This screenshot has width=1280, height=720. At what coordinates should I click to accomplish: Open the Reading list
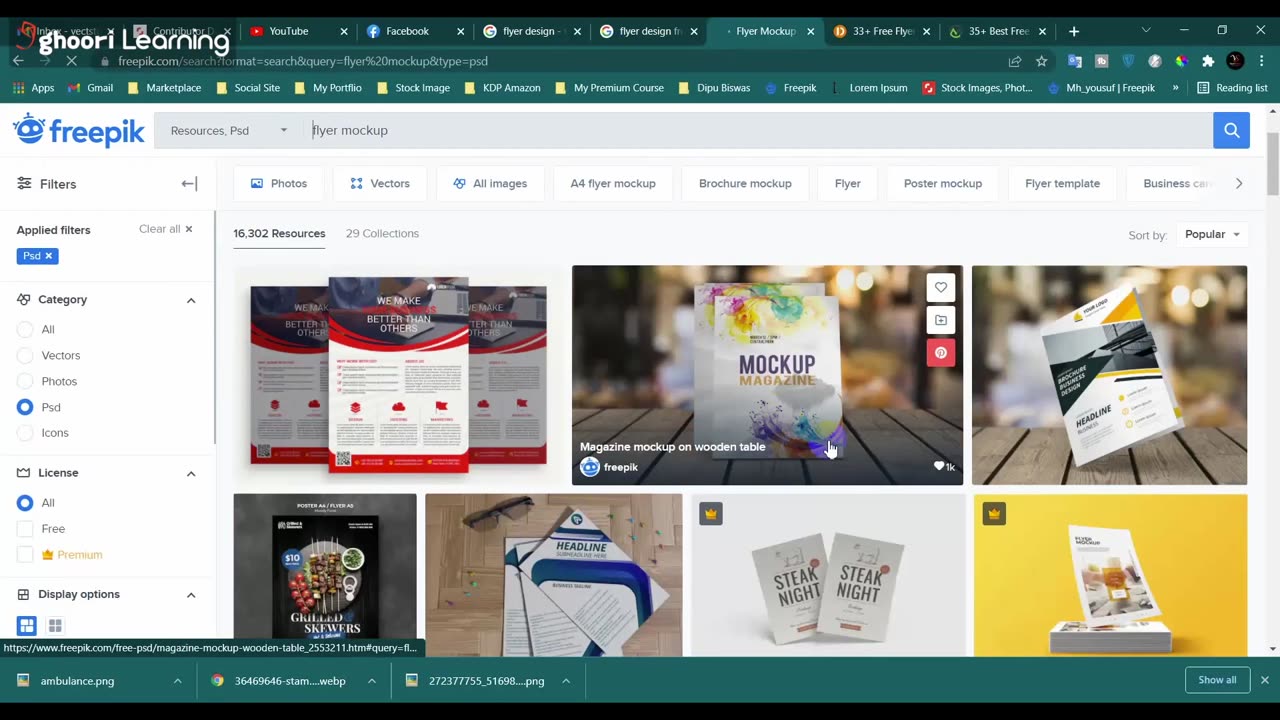[1233, 88]
